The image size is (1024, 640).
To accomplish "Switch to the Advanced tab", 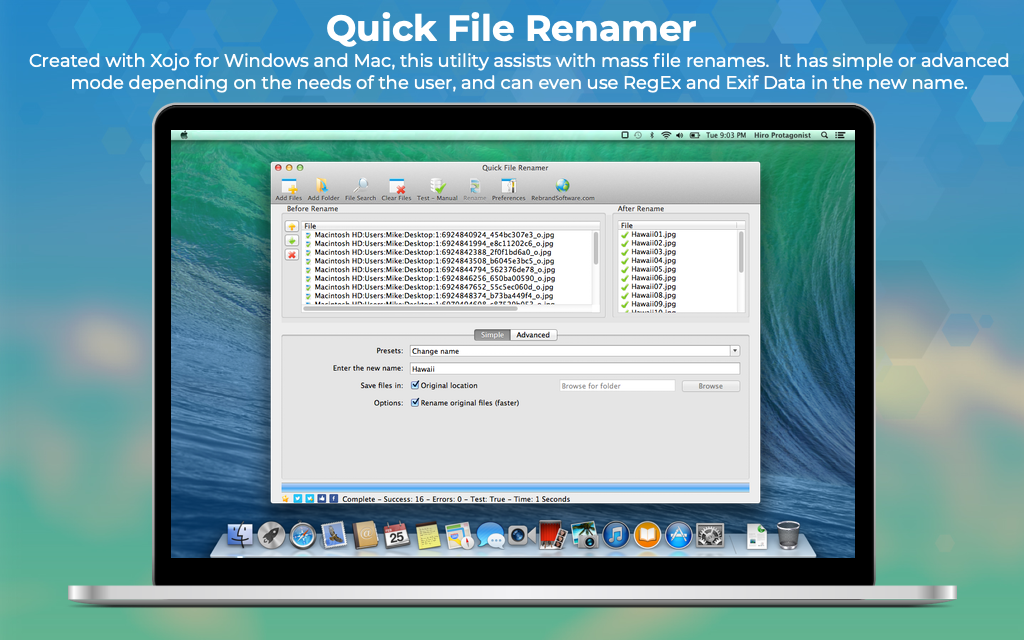I will (x=533, y=335).
